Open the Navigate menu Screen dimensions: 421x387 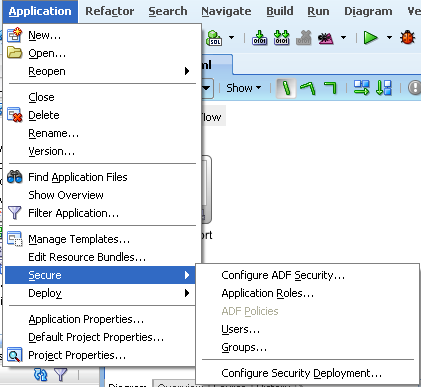(226, 11)
